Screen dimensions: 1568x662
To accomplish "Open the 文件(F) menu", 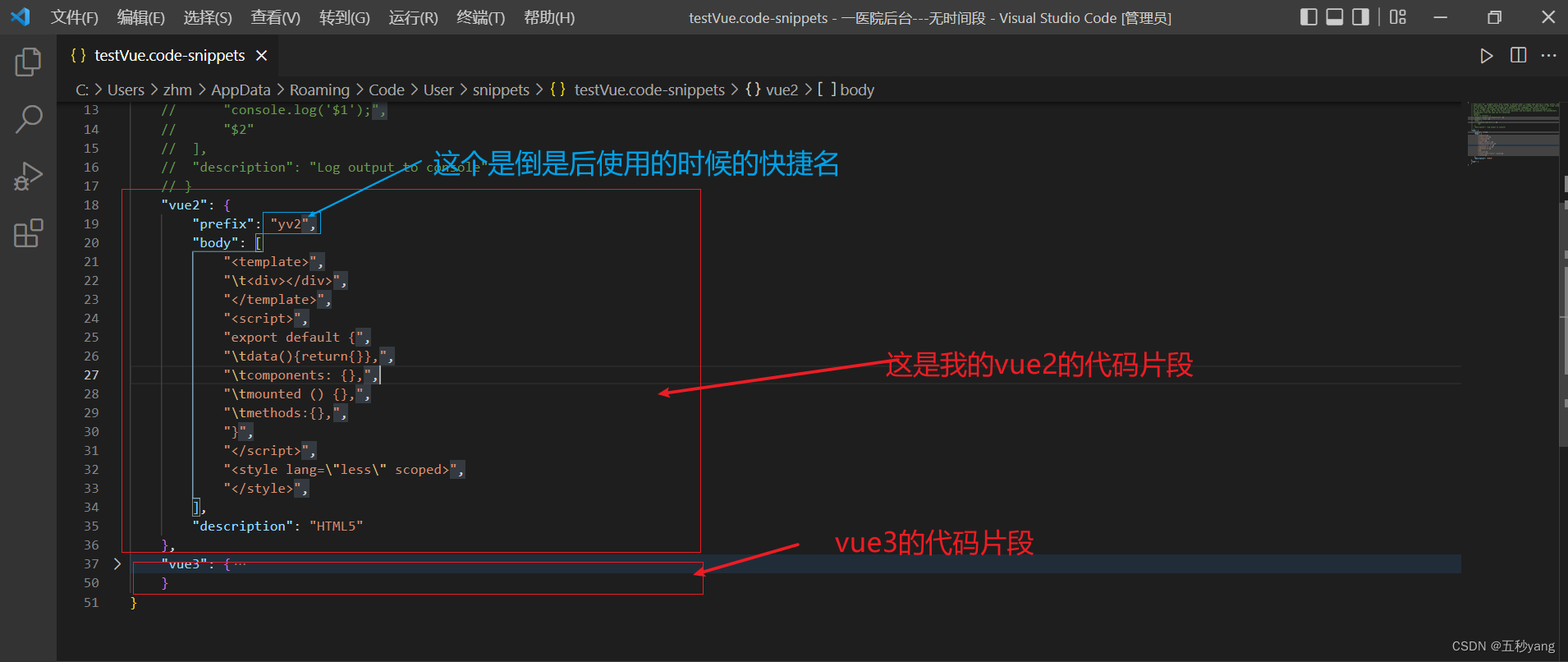I will pos(74,17).
